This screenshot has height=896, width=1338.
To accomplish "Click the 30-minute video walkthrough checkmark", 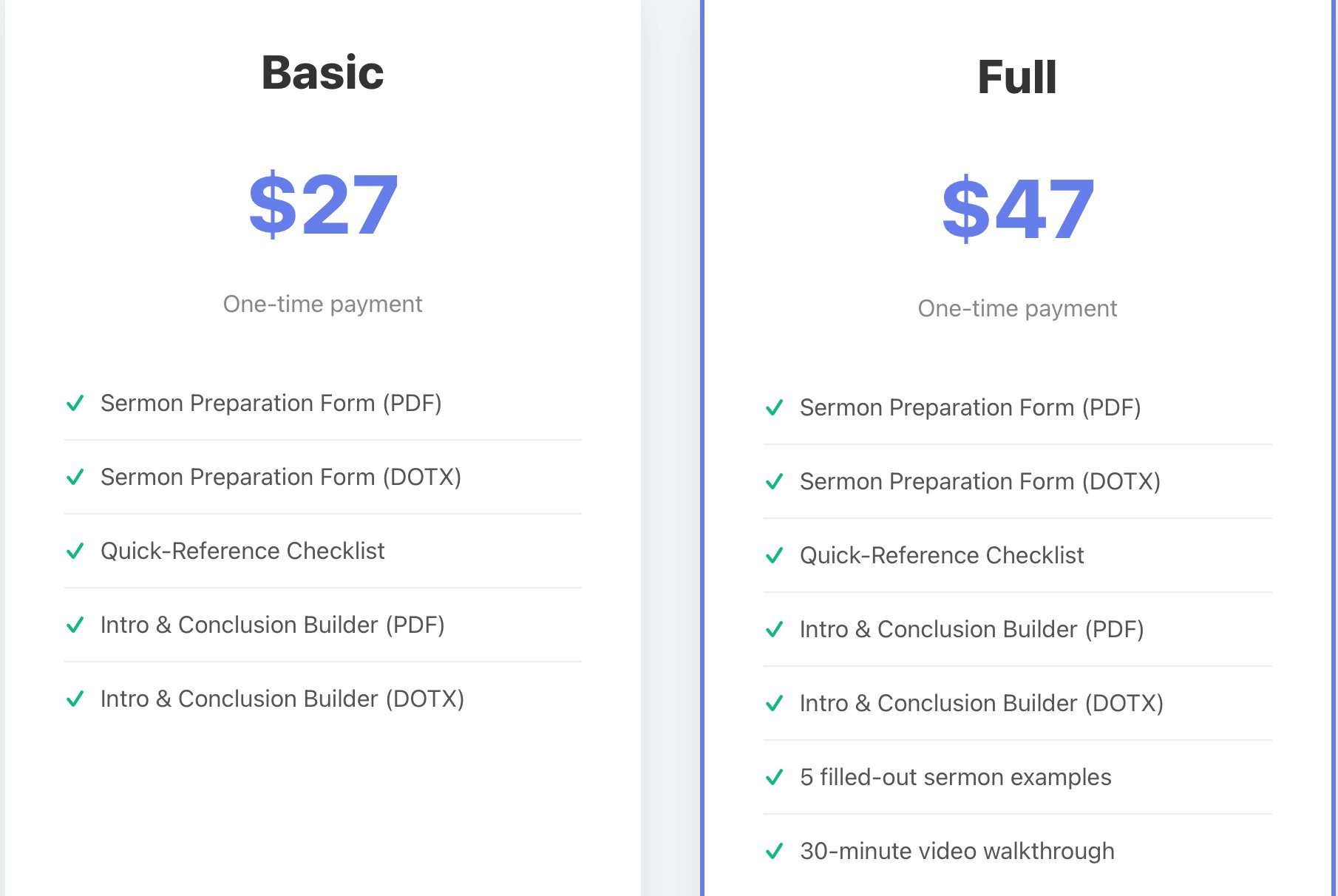I will (774, 851).
